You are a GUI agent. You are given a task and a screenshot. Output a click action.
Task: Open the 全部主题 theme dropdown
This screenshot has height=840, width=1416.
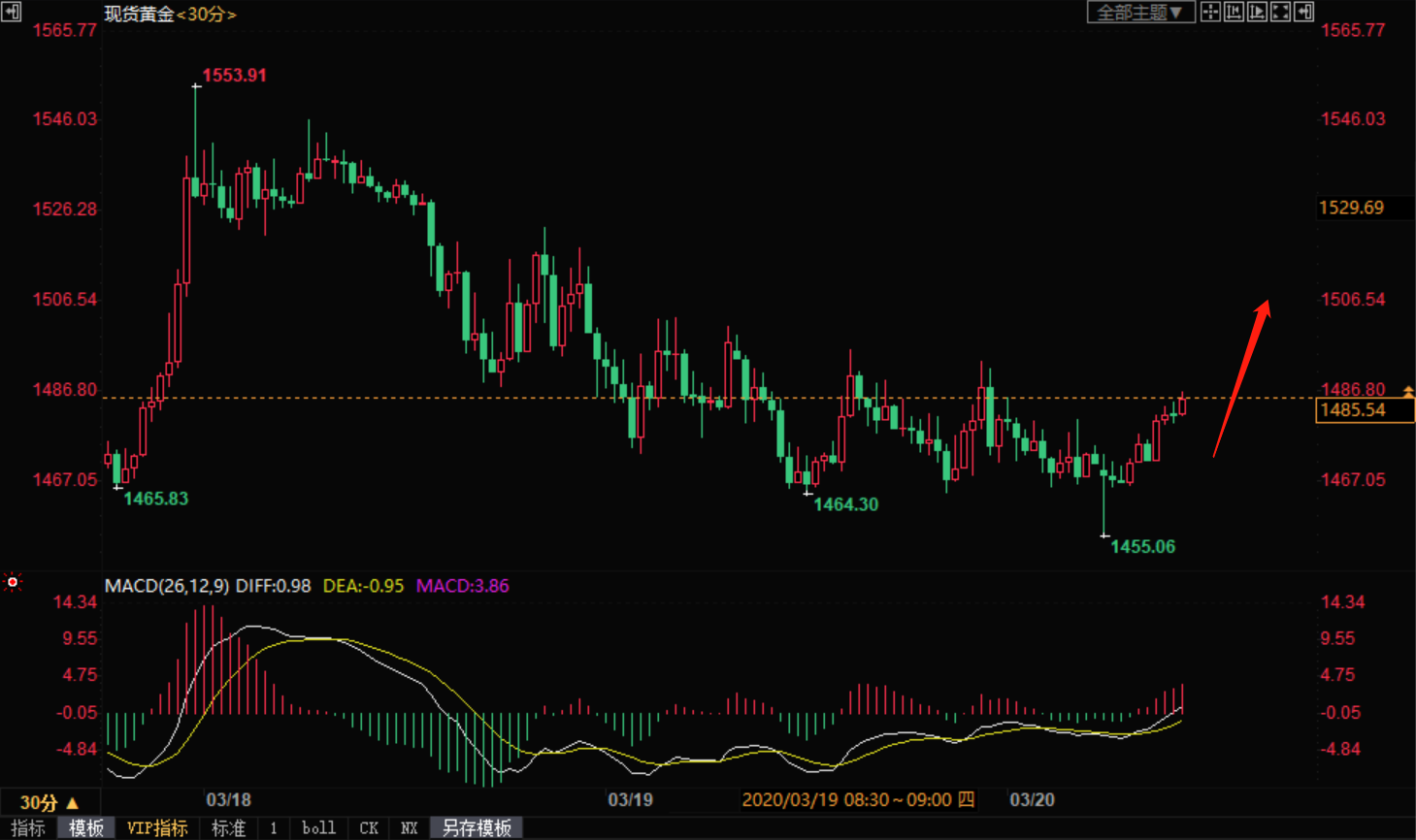point(1140,12)
